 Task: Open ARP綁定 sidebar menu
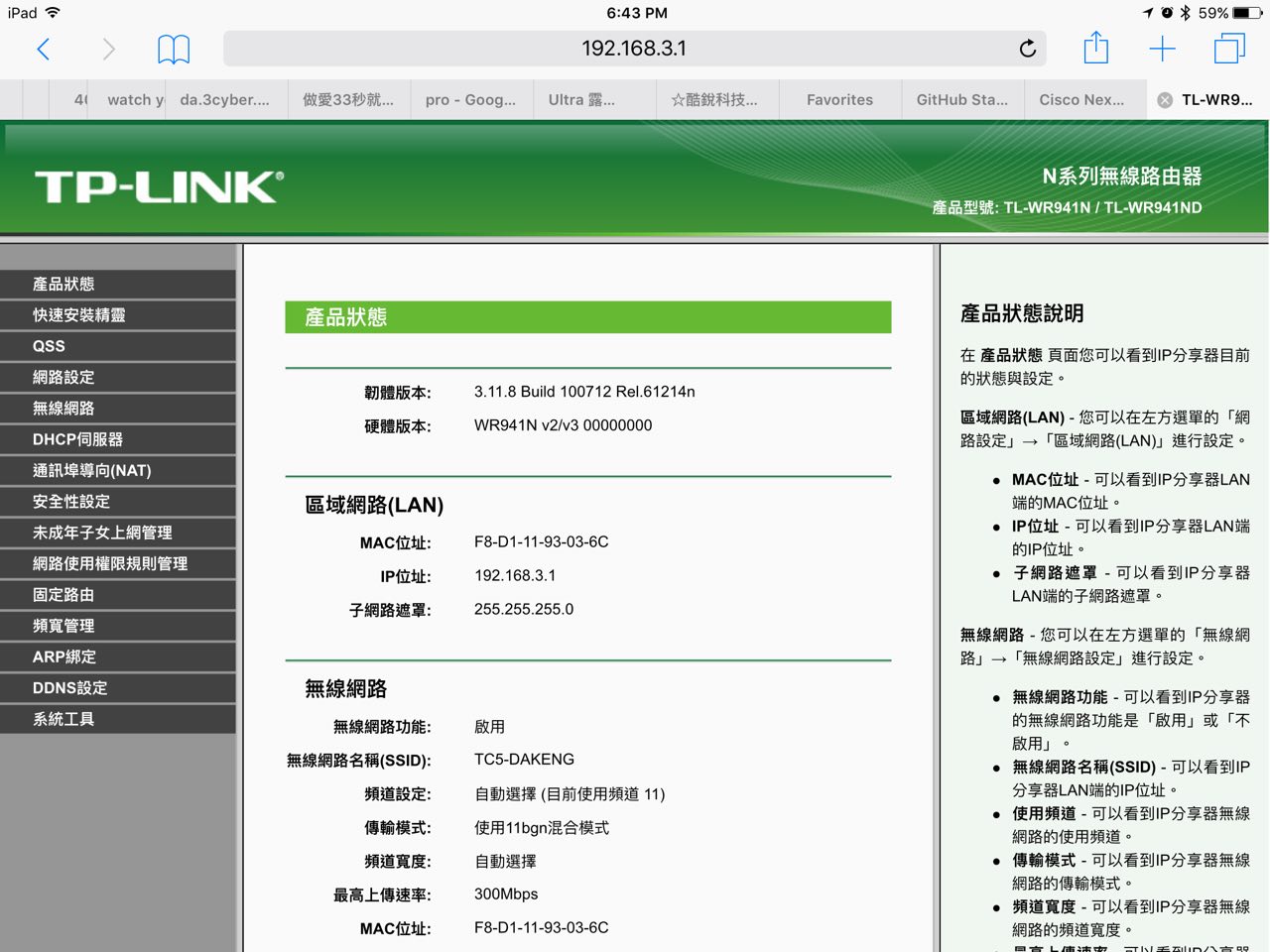click(x=118, y=656)
